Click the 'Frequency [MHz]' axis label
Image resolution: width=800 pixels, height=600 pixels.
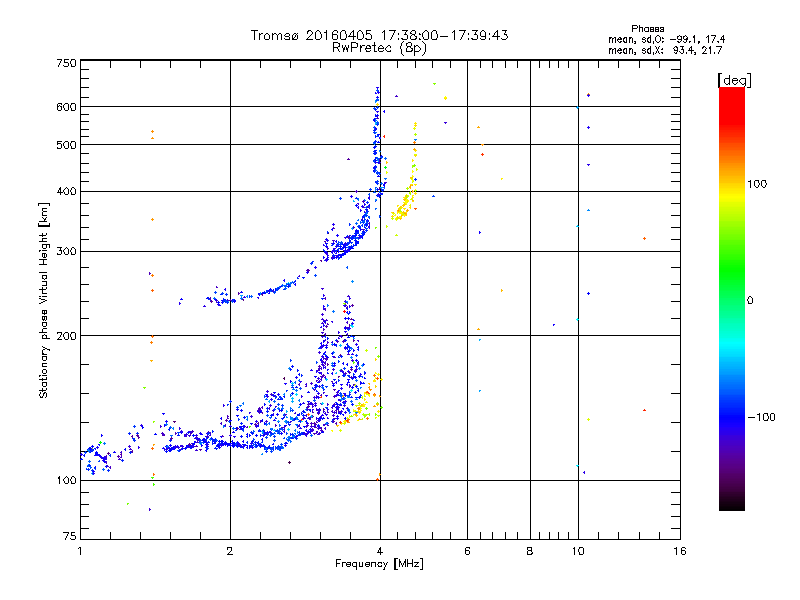point(379,564)
